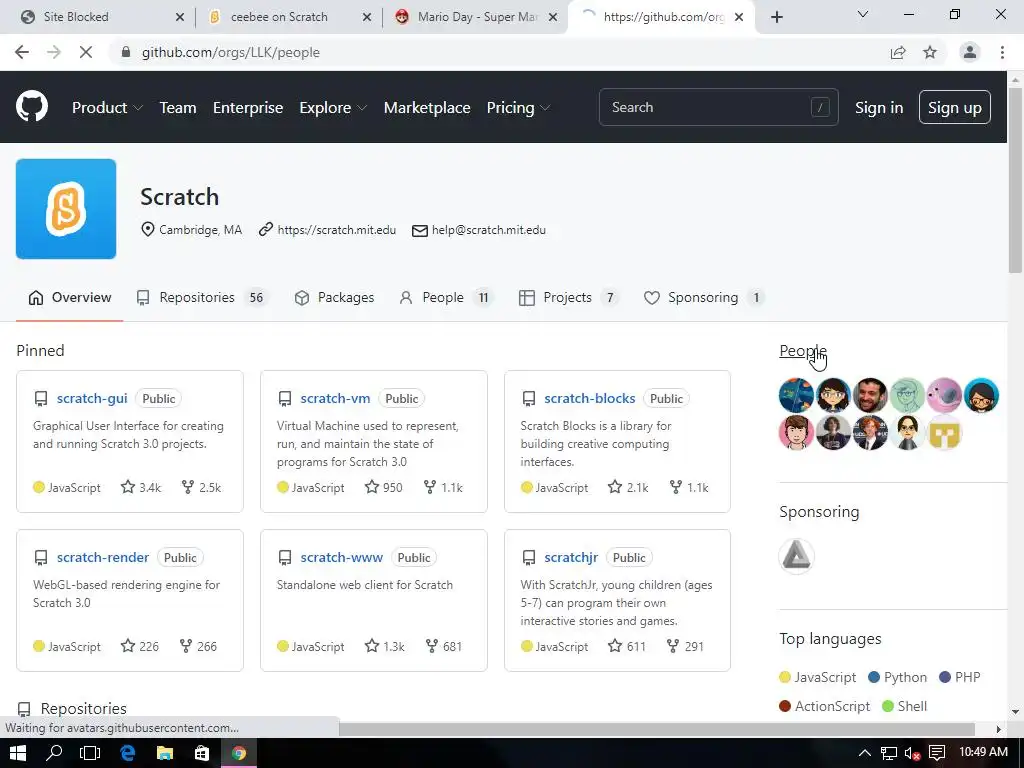1024x768 pixels.
Task: Click the Scratch organization avatar image
Action: click(66, 209)
